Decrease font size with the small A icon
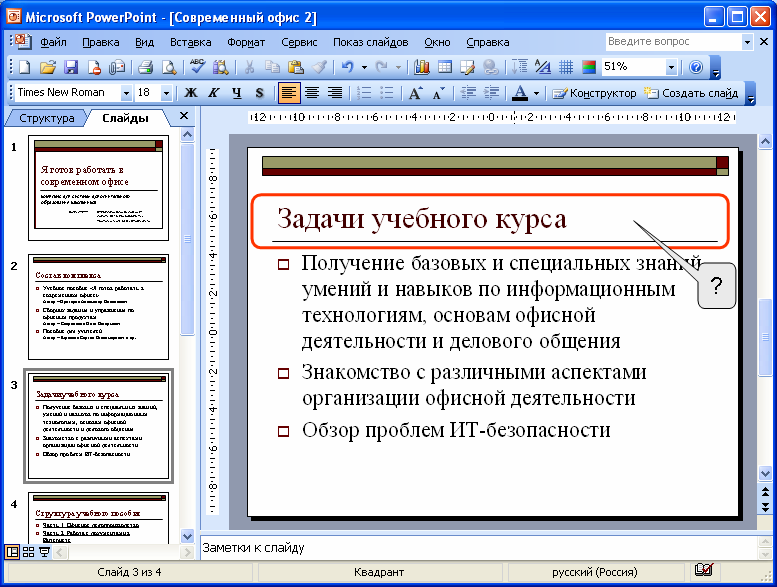The width and height of the screenshot is (777, 587). [439, 93]
